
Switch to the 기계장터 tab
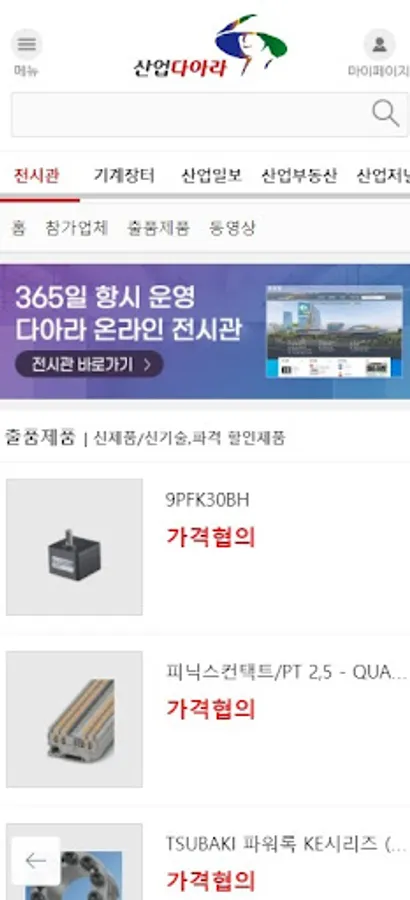tap(125, 176)
